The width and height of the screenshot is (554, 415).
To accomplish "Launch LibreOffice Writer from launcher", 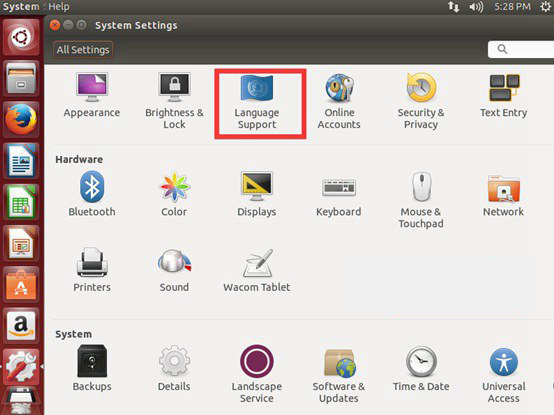I will coord(21,161).
